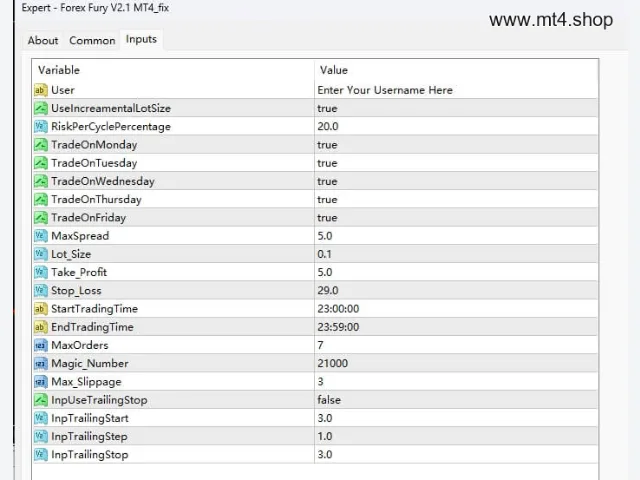
Task: Click the string icon beside EndTradingTime
Action: [40, 327]
